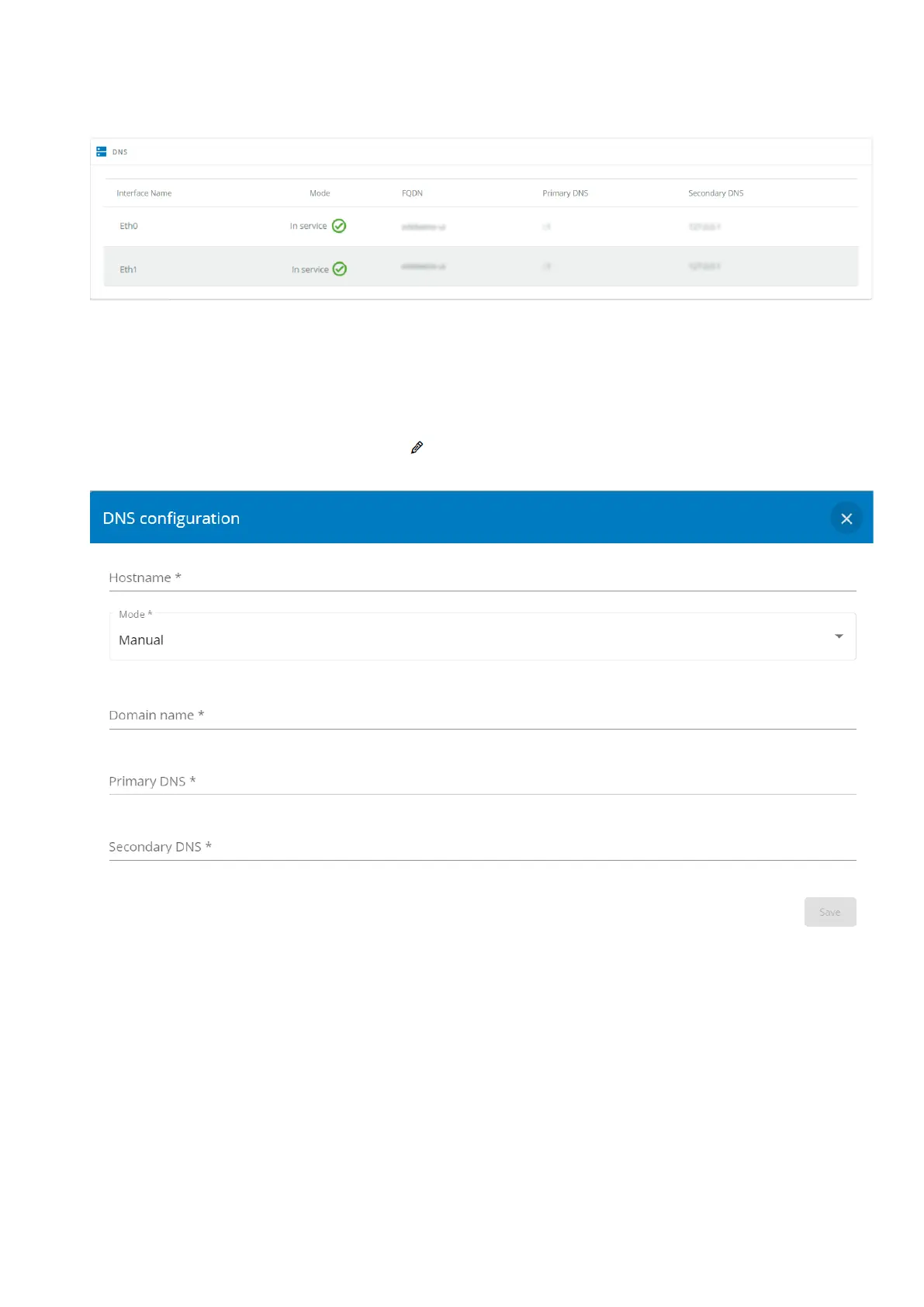The image size is (924, 1307).
Task: Click the DNS panel title text
Action: [120, 152]
